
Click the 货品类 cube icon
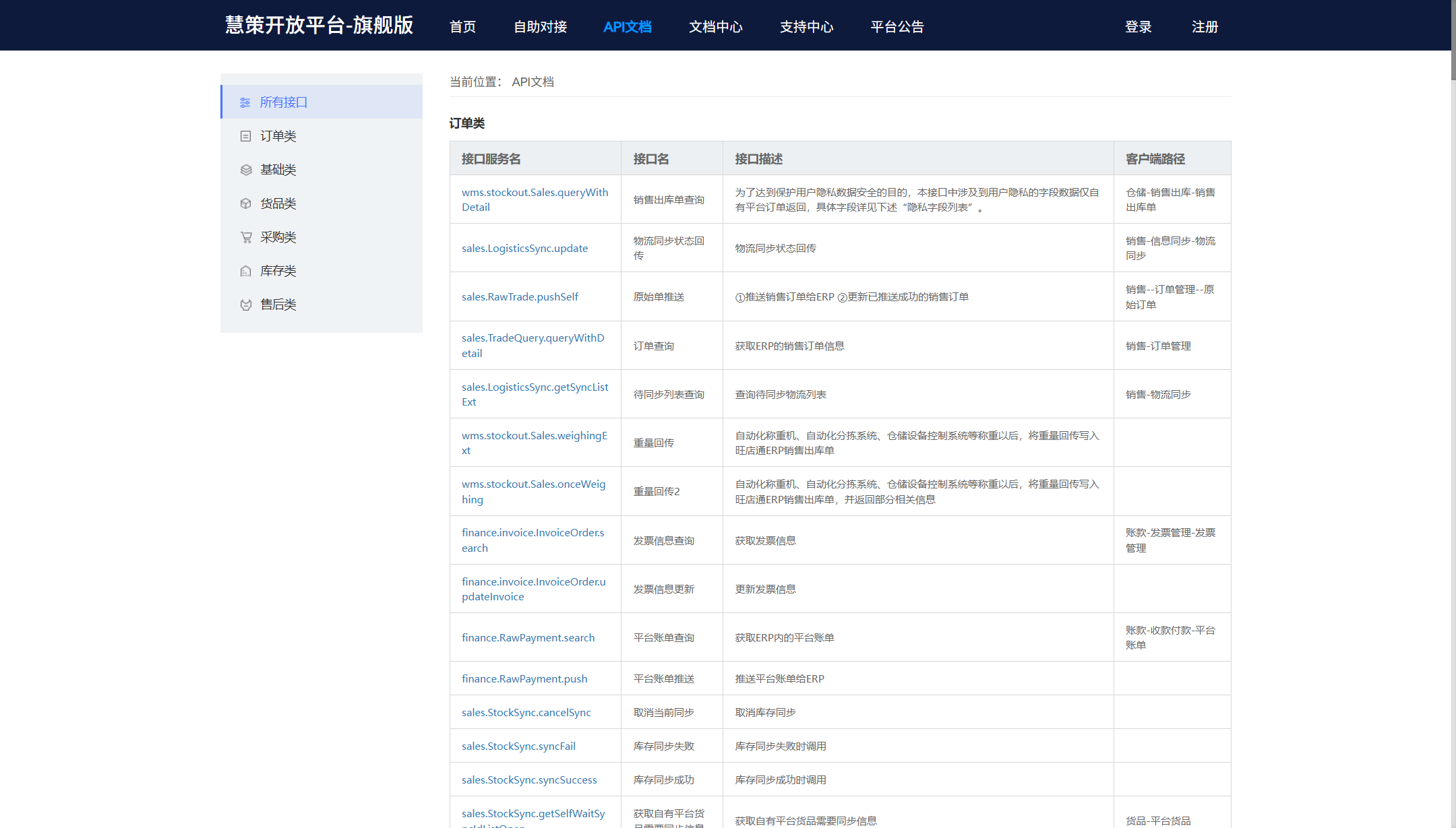point(245,203)
